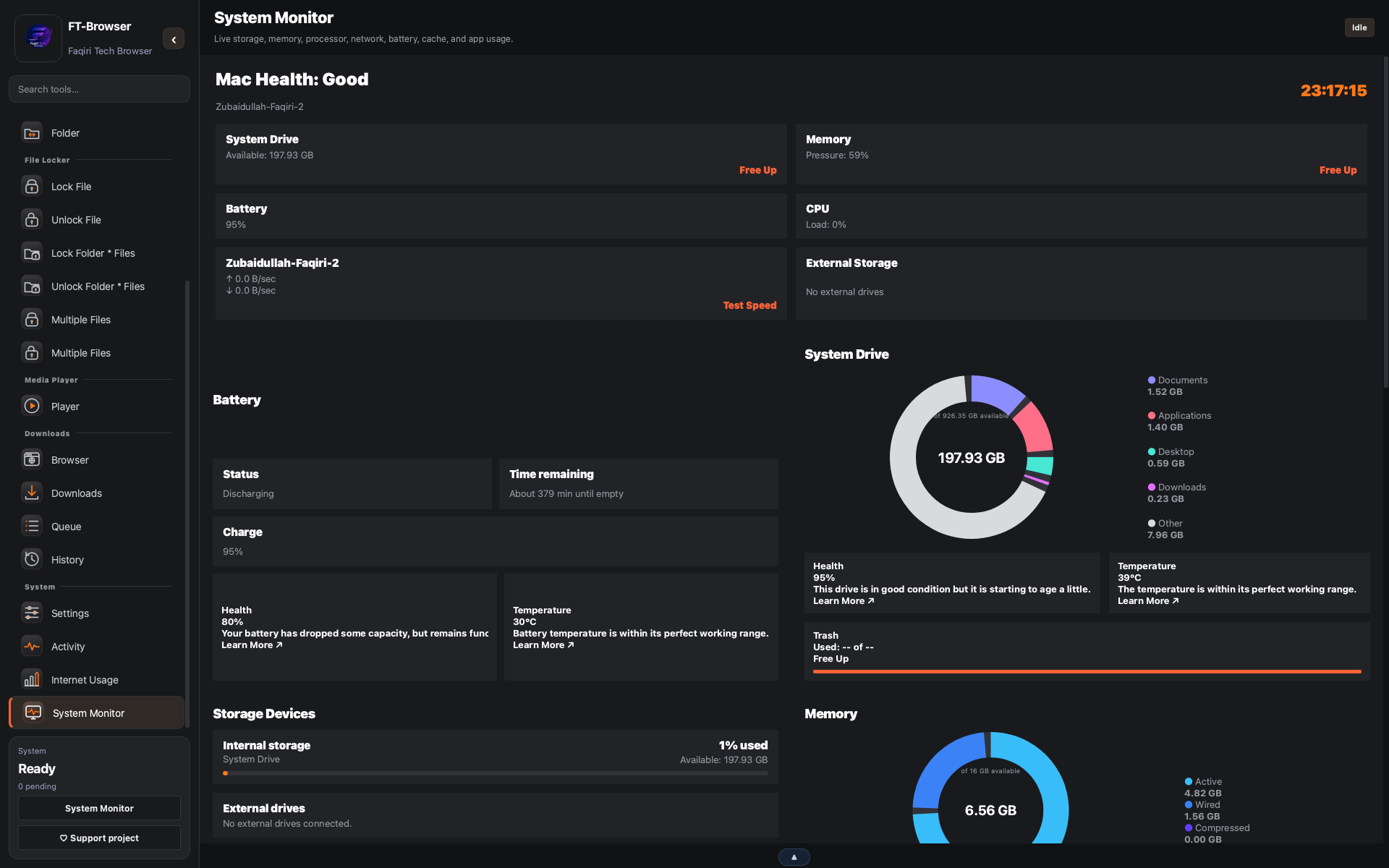Open the Lock Folder * Files icon
The height and width of the screenshot is (868, 1389).
point(32,253)
